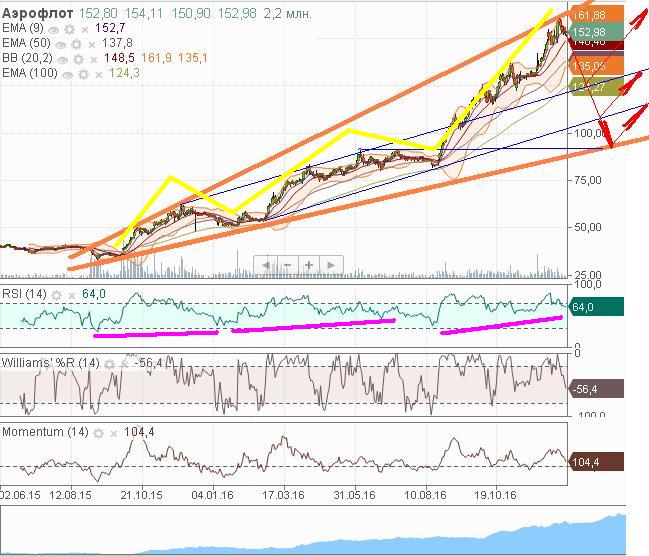The height and width of the screenshot is (556, 649).
Task: Click the Williams -56,4 value tag on axis
Action: [x=596, y=389]
